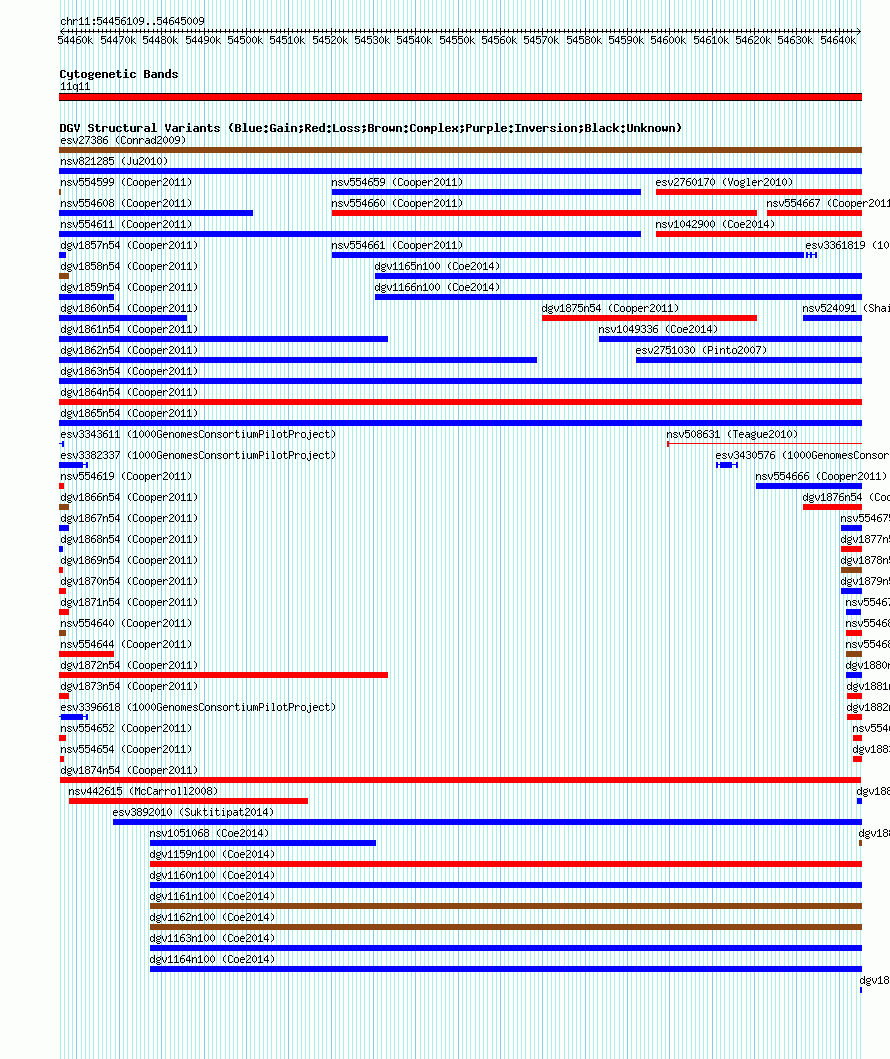Click the Cytogenetic Bands track heading
This screenshot has width=890, height=1059.
point(119,74)
